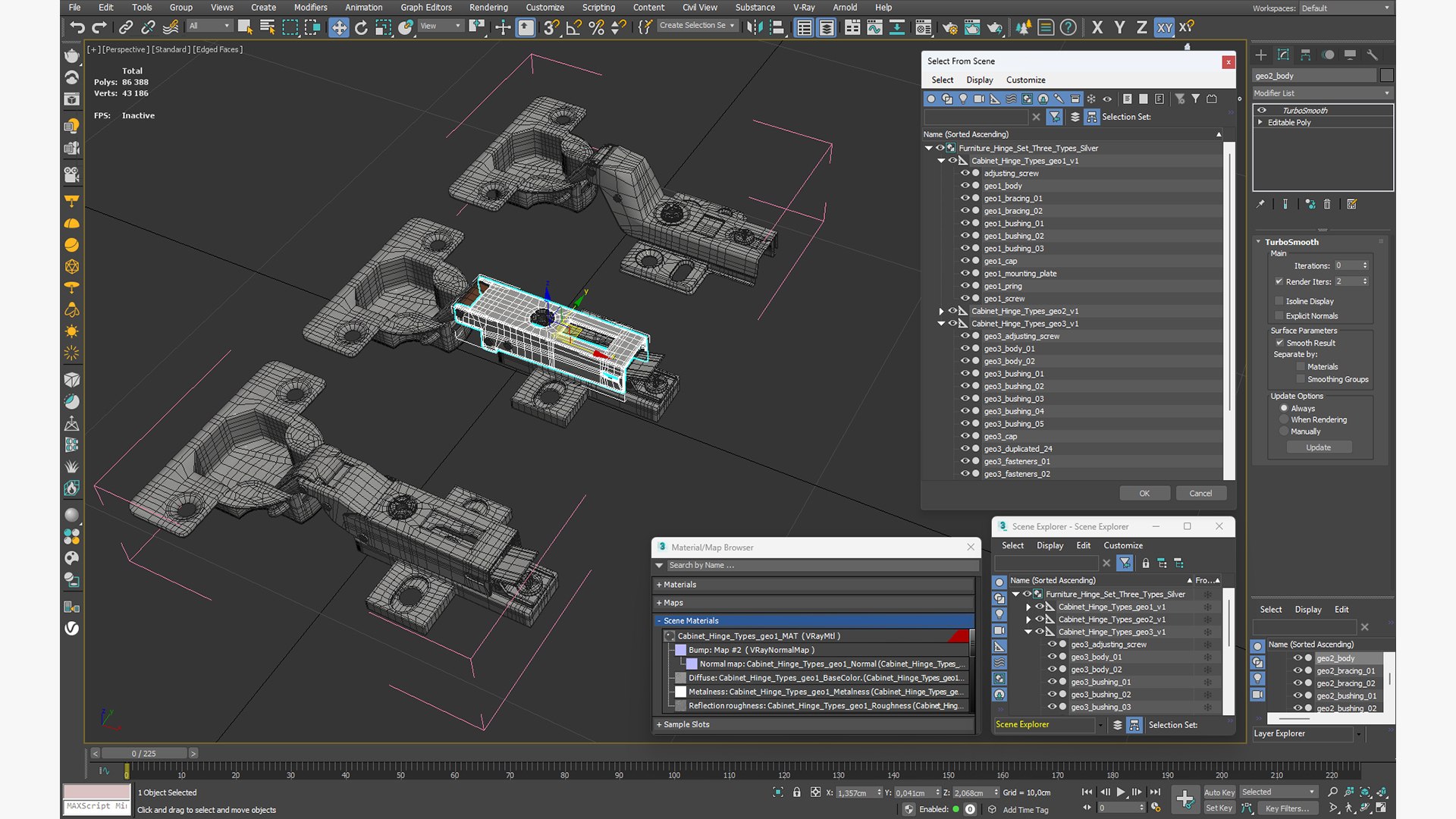Activate the Select and Move tool
The height and width of the screenshot is (819, 1456).
(x=339, y=27)
